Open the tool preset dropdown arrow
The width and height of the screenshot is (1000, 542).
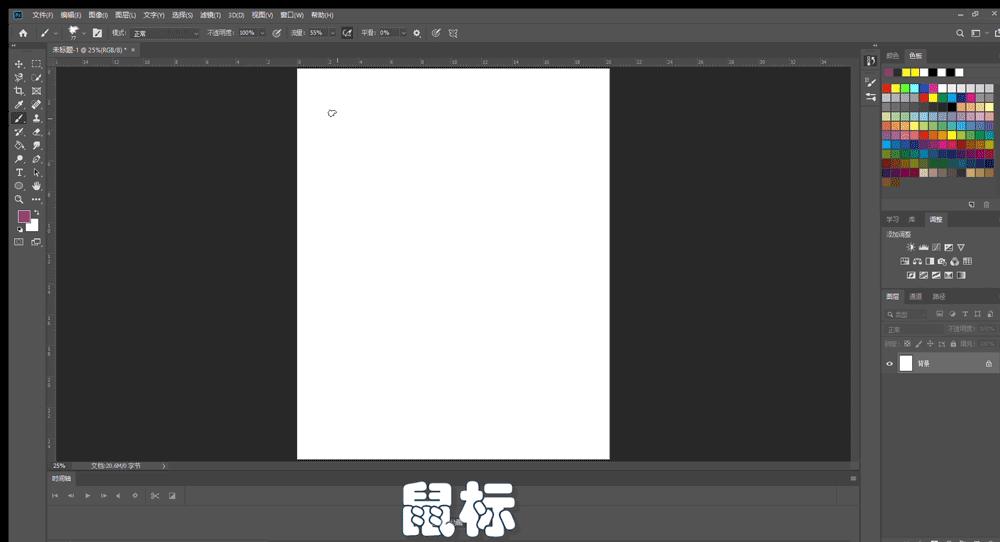[x=56, y=34]
